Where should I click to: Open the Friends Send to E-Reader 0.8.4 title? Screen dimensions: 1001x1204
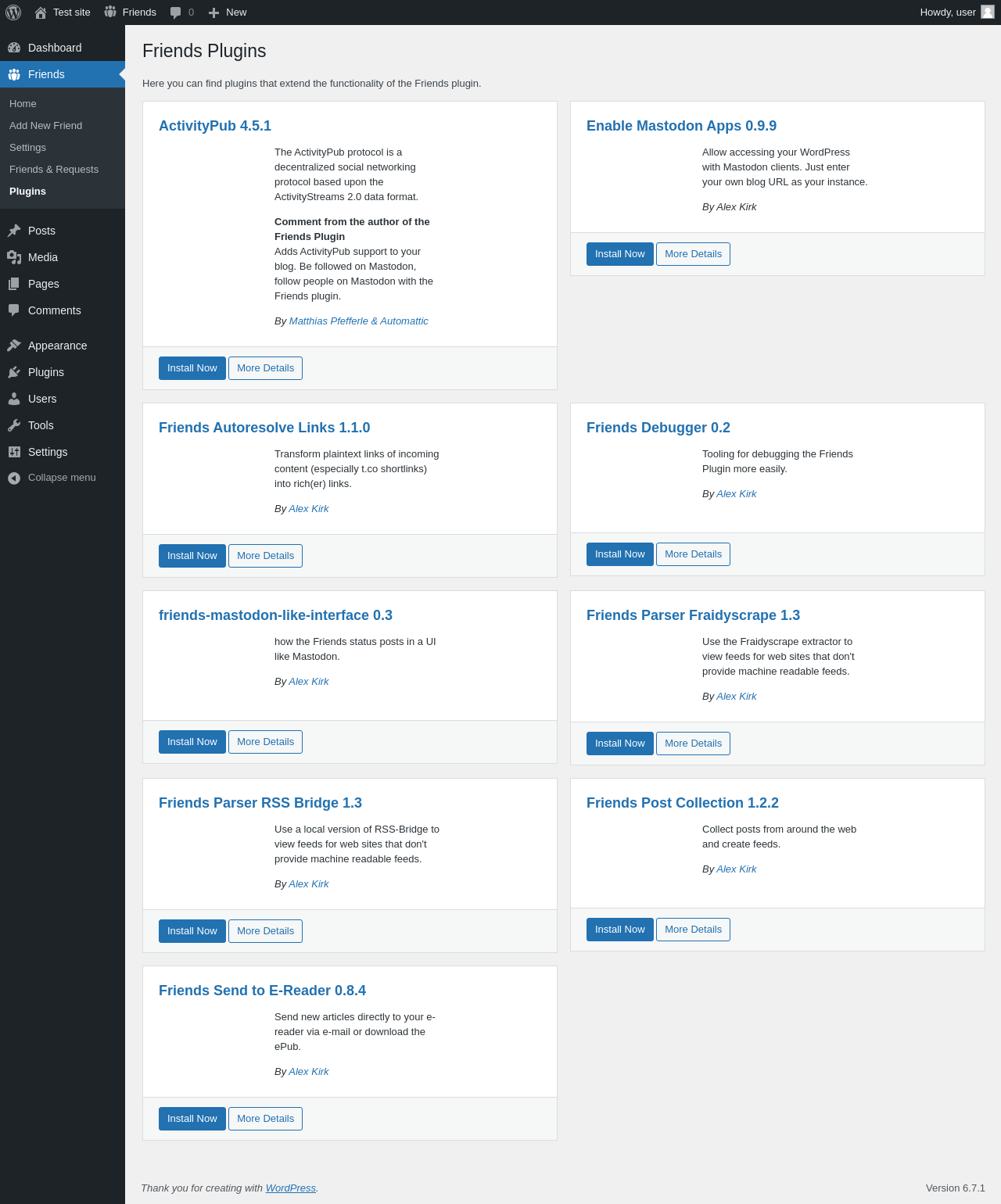point(262,991)
